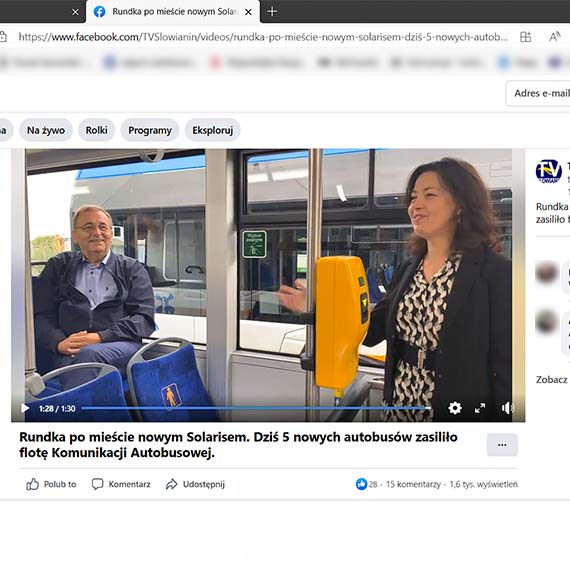570x570 pixels.
Task: Share the video with Udostępnij
Action: [195, 484]
